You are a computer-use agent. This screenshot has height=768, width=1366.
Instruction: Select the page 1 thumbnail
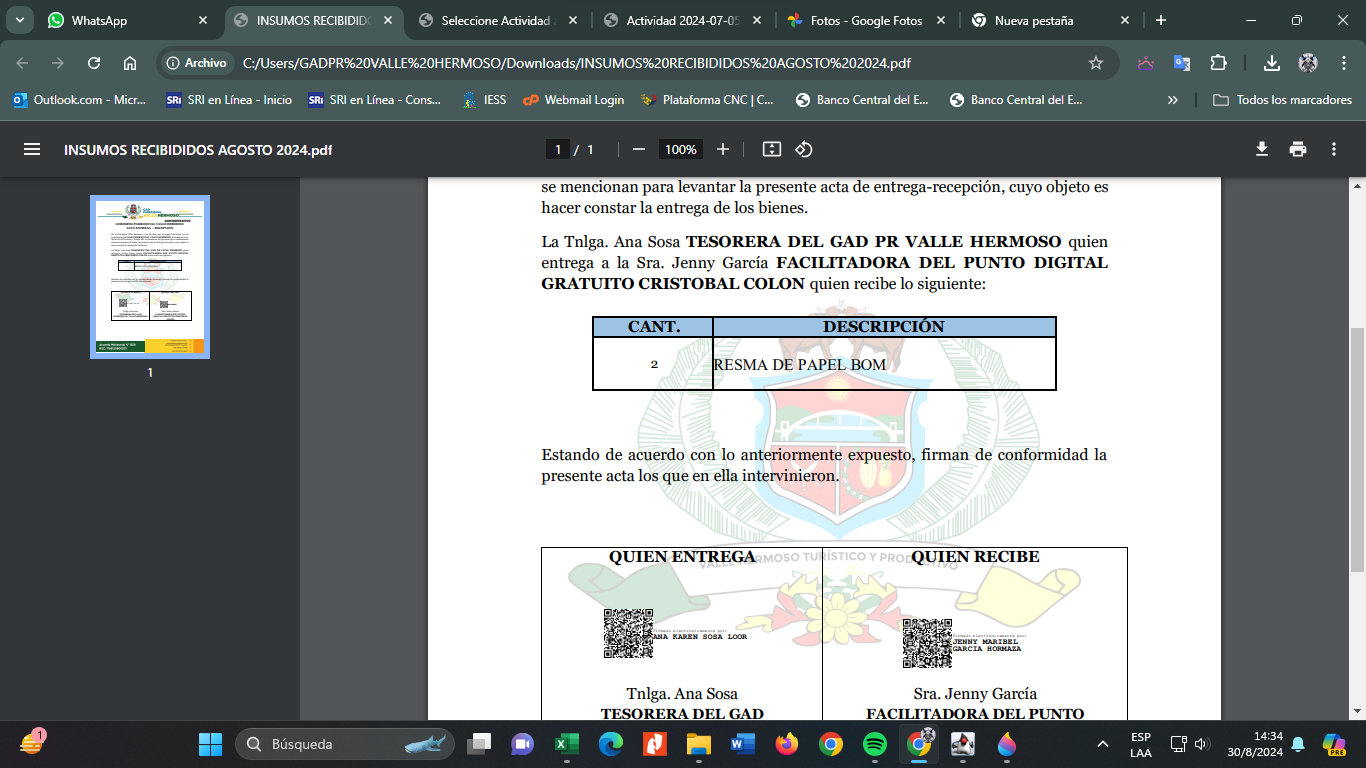click(150, 277)
